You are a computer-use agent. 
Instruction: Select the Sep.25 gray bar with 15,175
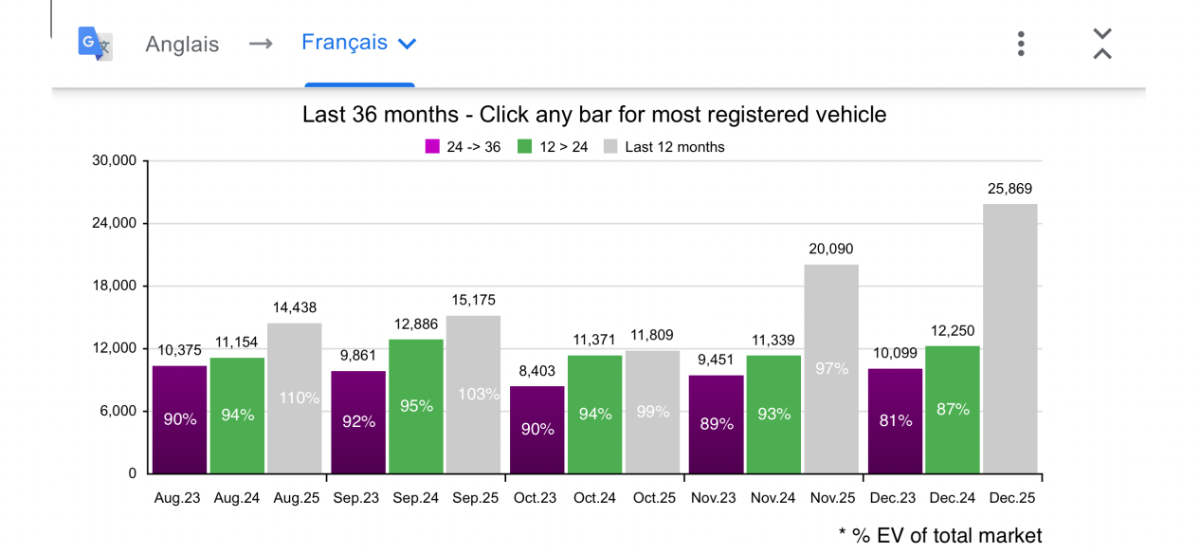click(473, 394)
